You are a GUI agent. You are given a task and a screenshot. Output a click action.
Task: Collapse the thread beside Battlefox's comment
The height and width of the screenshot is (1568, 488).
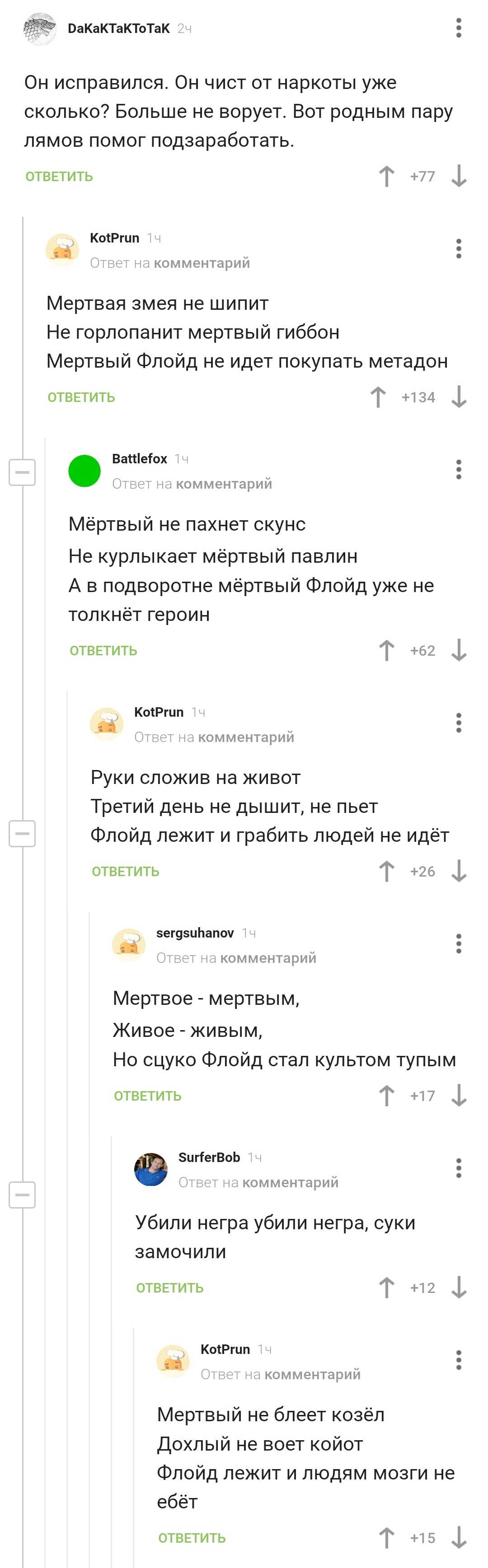point(22,472)
